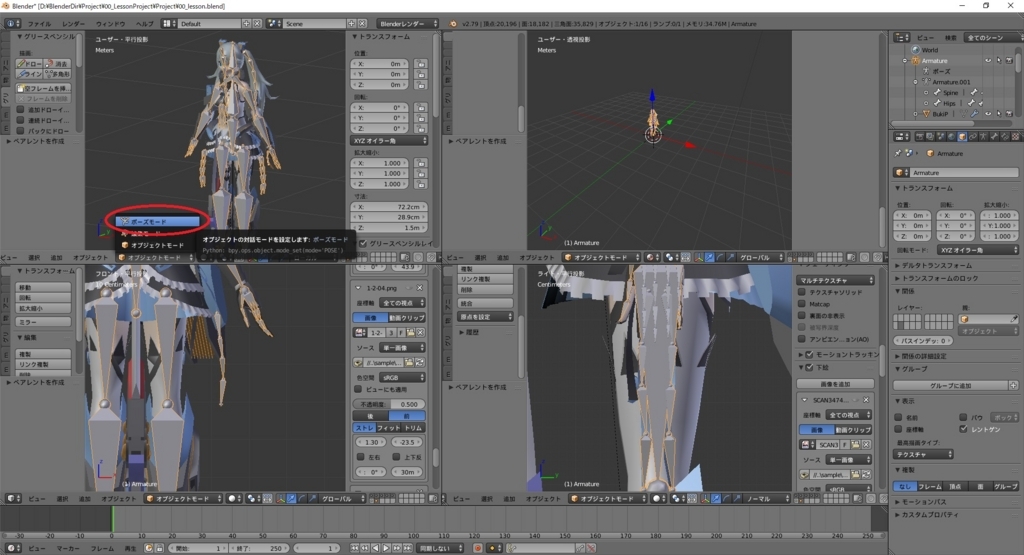Collapse the グリースペンシル panel header
The width and height of the screenshot is (1024, 555).
coord(46,37)
